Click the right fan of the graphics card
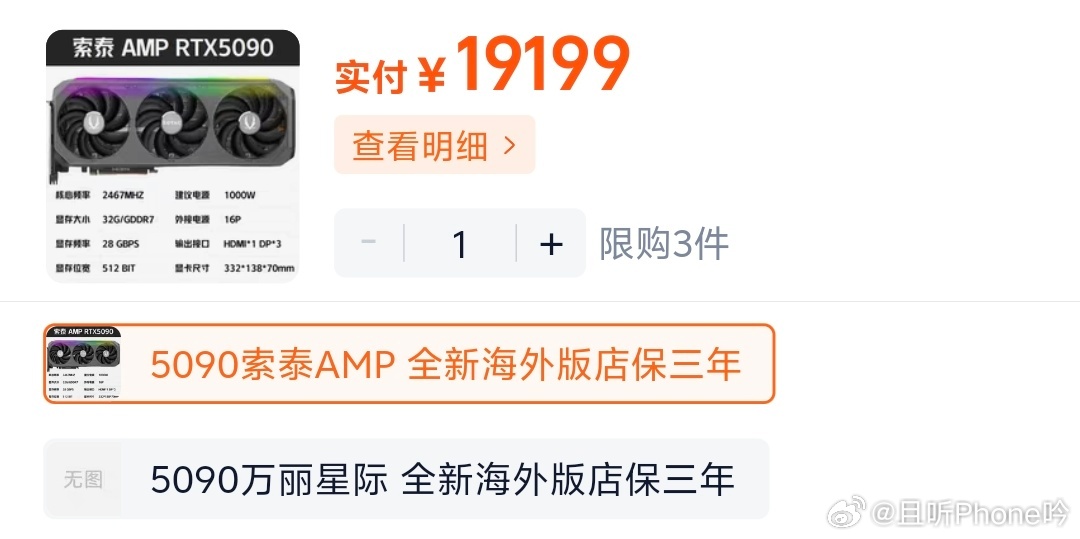Viewport: 1080px width, 539px height. point(249,124)
